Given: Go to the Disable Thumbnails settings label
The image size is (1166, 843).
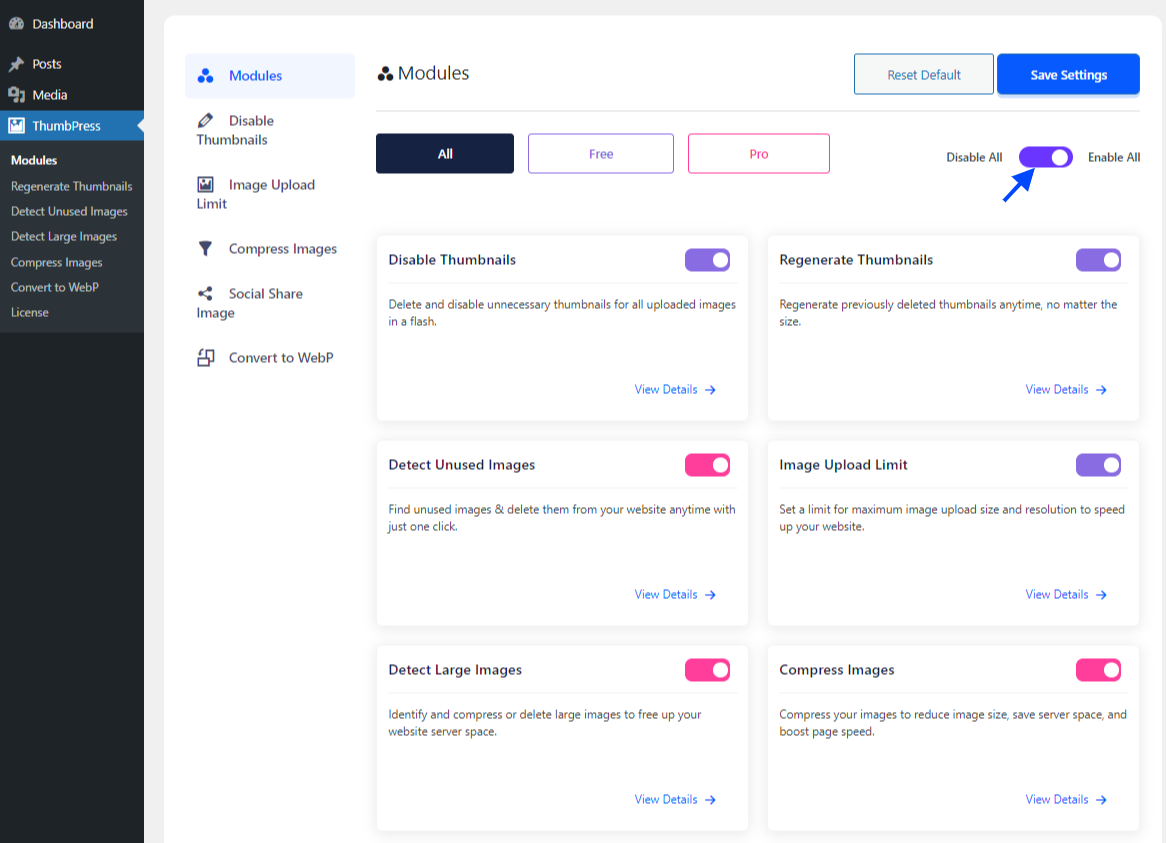Looking at the screenshot, I should [x=235, y=130].
